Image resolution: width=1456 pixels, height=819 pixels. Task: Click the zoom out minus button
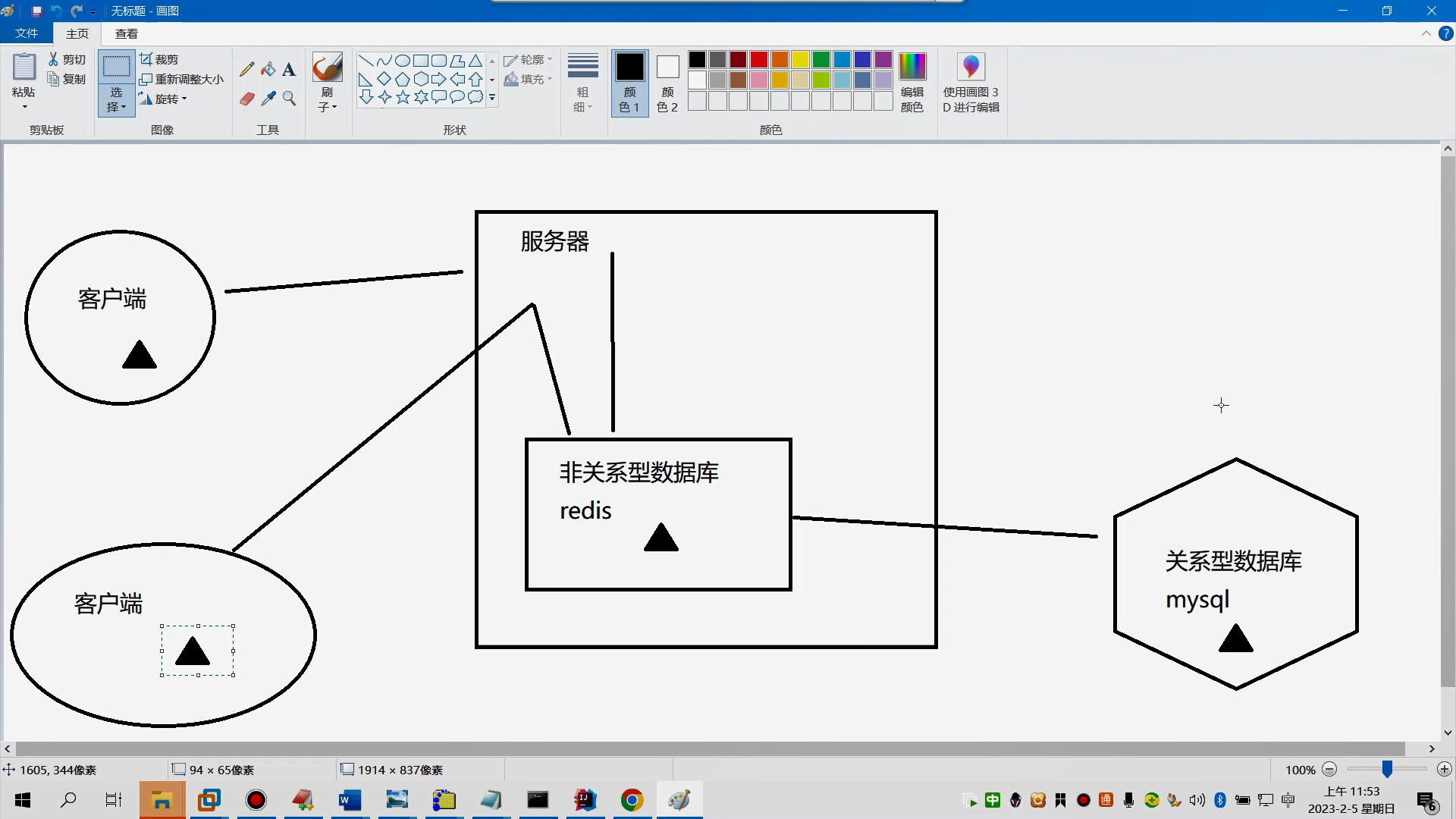click(x=1329, y=769)
